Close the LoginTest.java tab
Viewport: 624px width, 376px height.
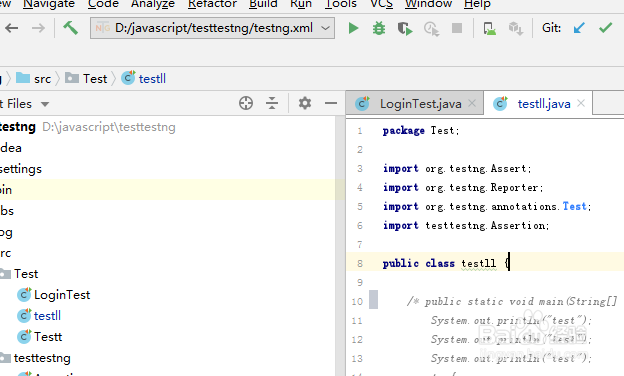(x=472, y=103)
